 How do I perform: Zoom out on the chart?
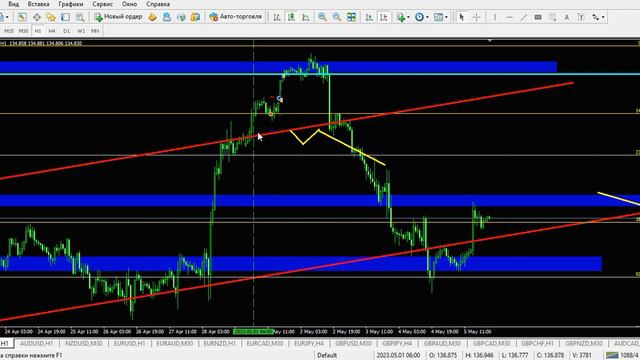point(337,17)
